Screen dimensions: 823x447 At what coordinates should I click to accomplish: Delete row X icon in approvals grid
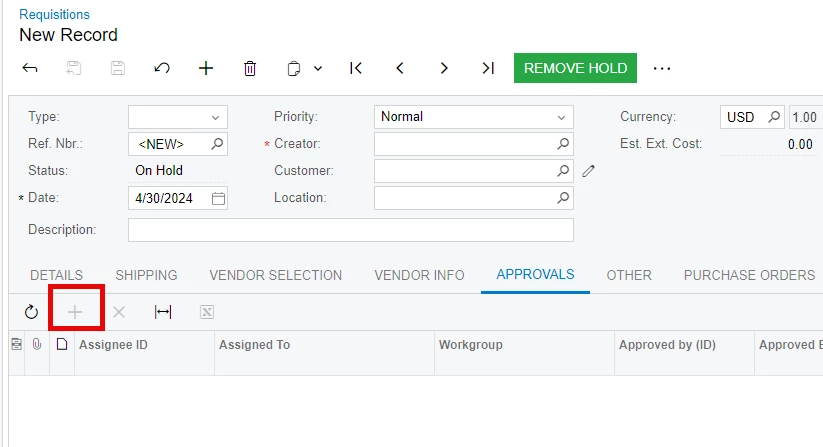coord(119,312)
